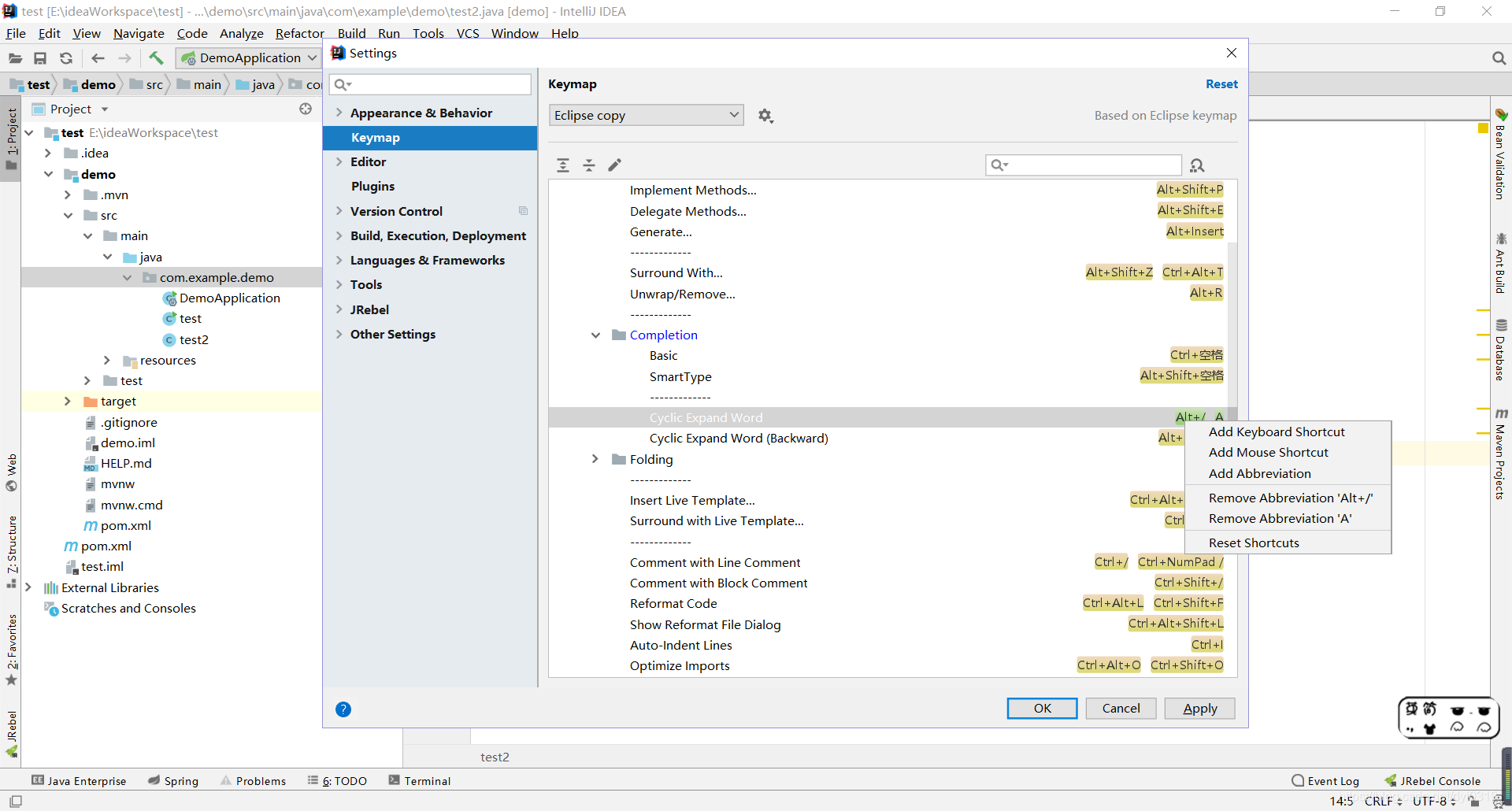The height and width of the screenshot is (811, 1512).
Task: Expand the Folding keymap group
Action: pyautogui.click(x=596, y=459)
